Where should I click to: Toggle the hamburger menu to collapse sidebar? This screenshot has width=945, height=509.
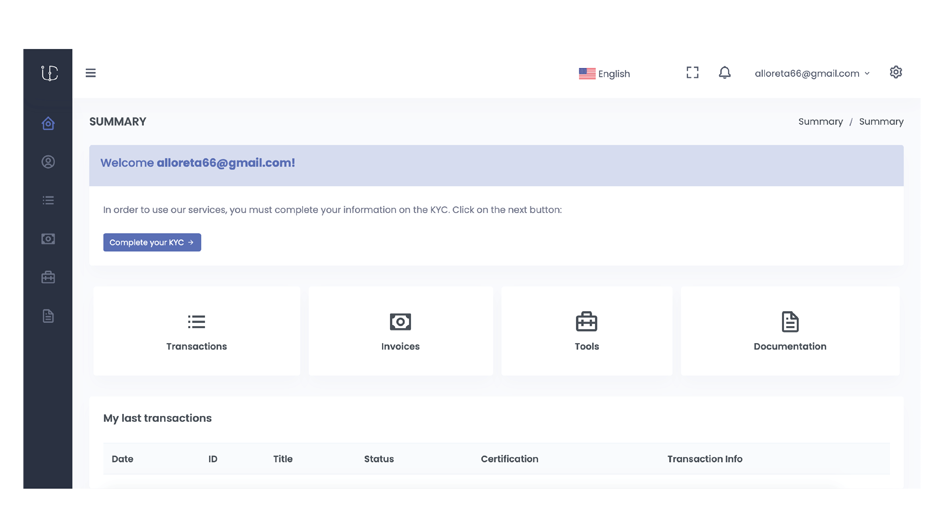91,73
